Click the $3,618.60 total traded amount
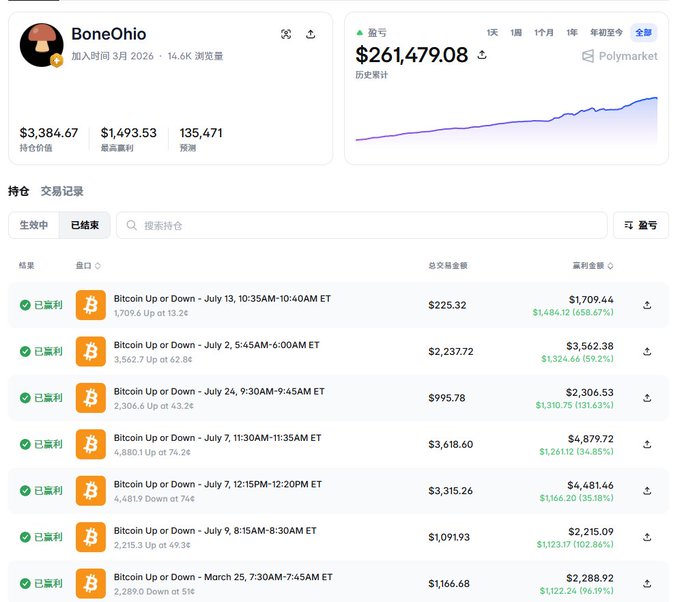Screen dimensions: 680x602 tap(451, 444)
